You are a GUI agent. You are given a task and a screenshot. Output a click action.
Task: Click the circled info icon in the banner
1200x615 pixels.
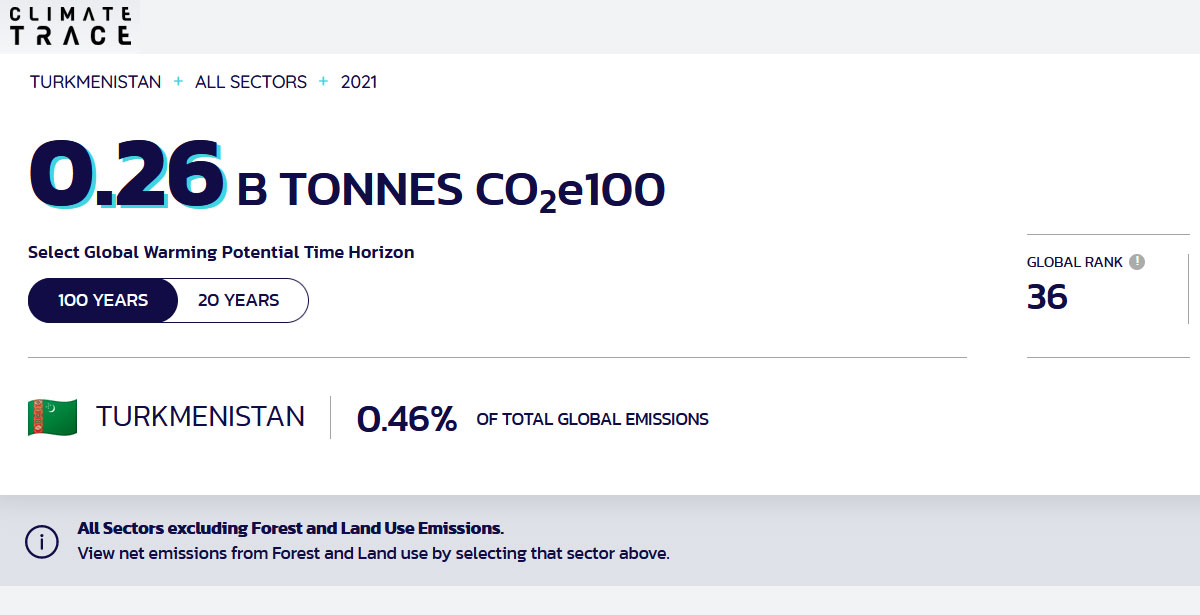41,541
